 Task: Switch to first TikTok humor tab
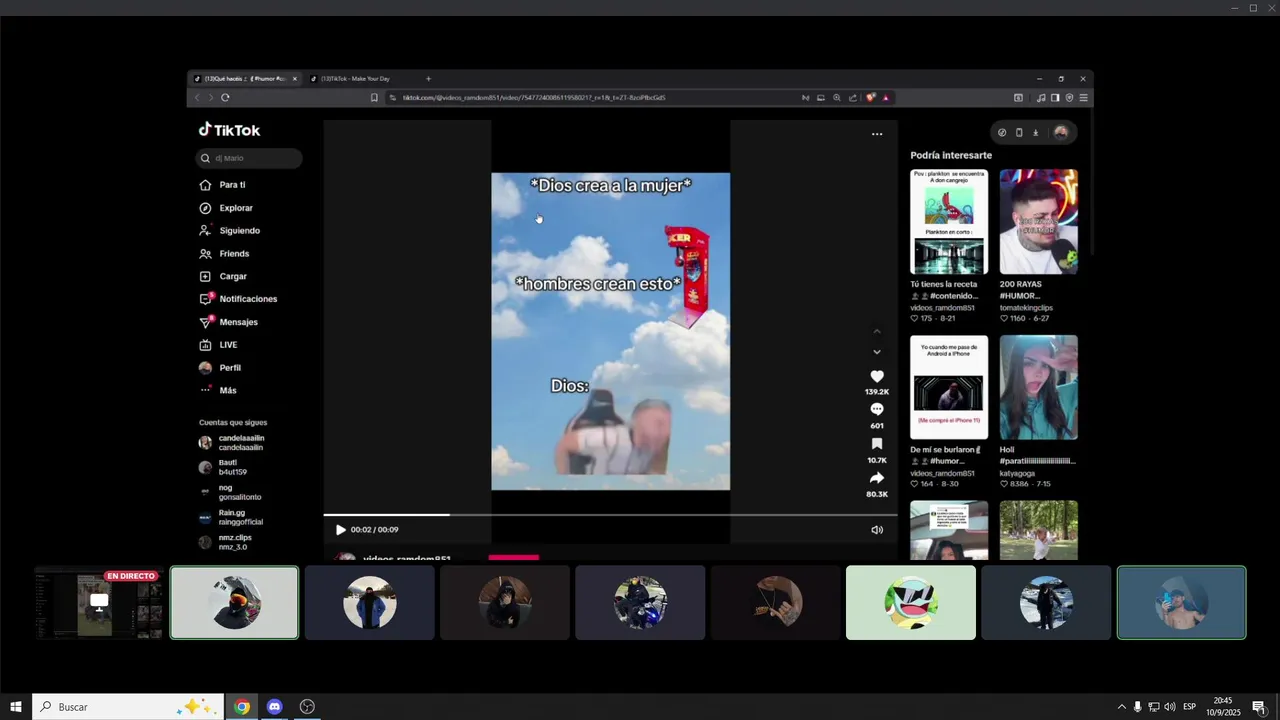(x=244, y=79)
